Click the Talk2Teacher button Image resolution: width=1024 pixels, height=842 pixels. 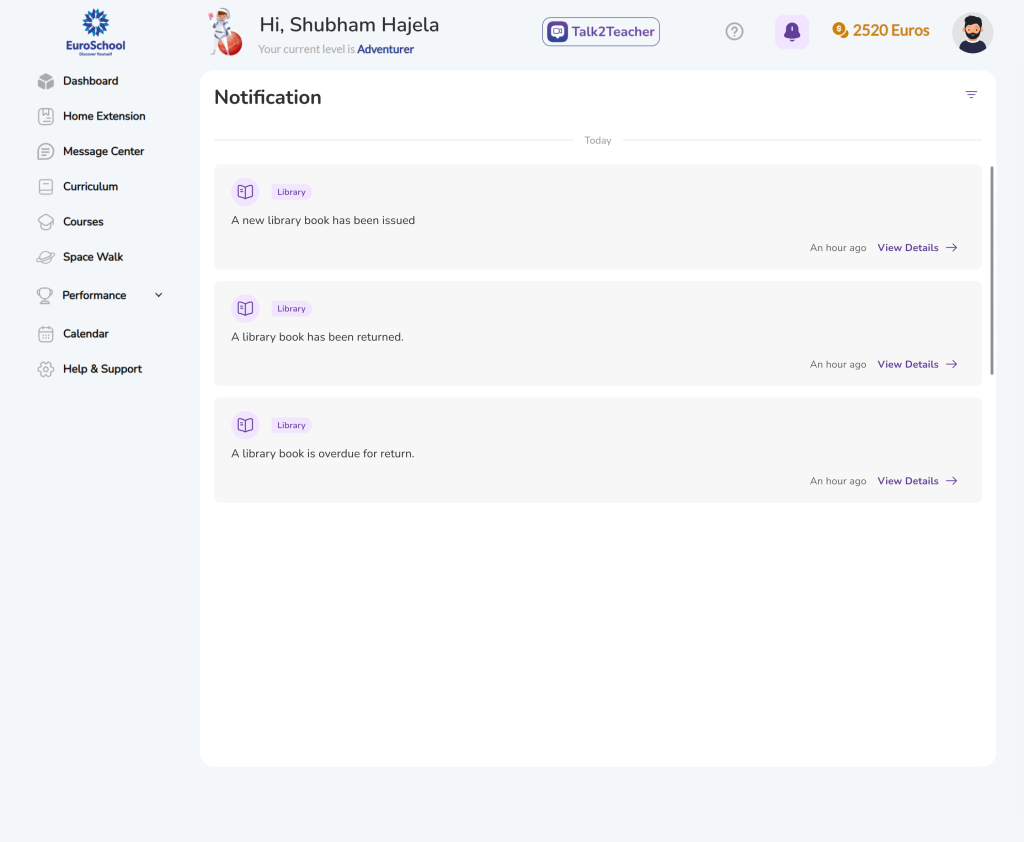pyautogui.click(x=601, y=32)
